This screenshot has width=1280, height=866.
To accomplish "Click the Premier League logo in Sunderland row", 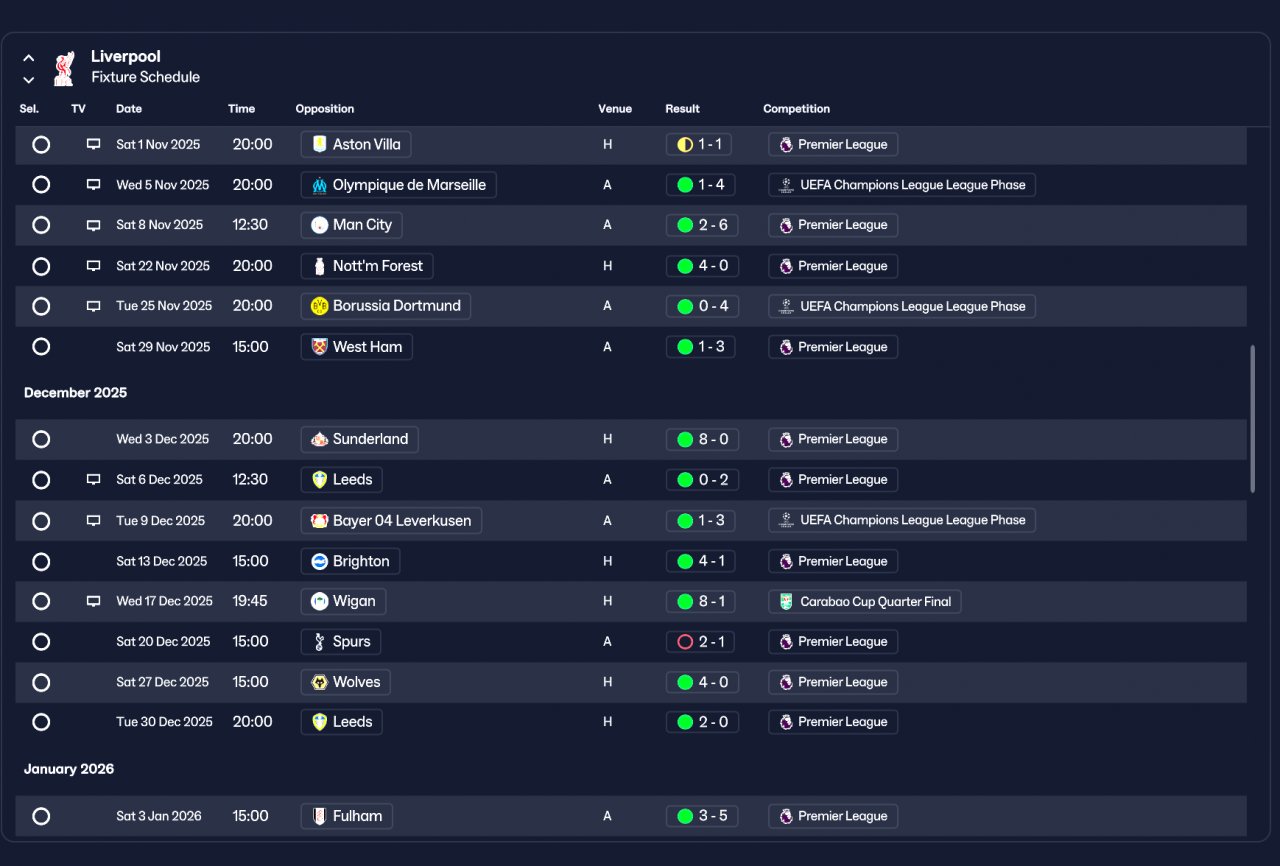I will [786, 439].
